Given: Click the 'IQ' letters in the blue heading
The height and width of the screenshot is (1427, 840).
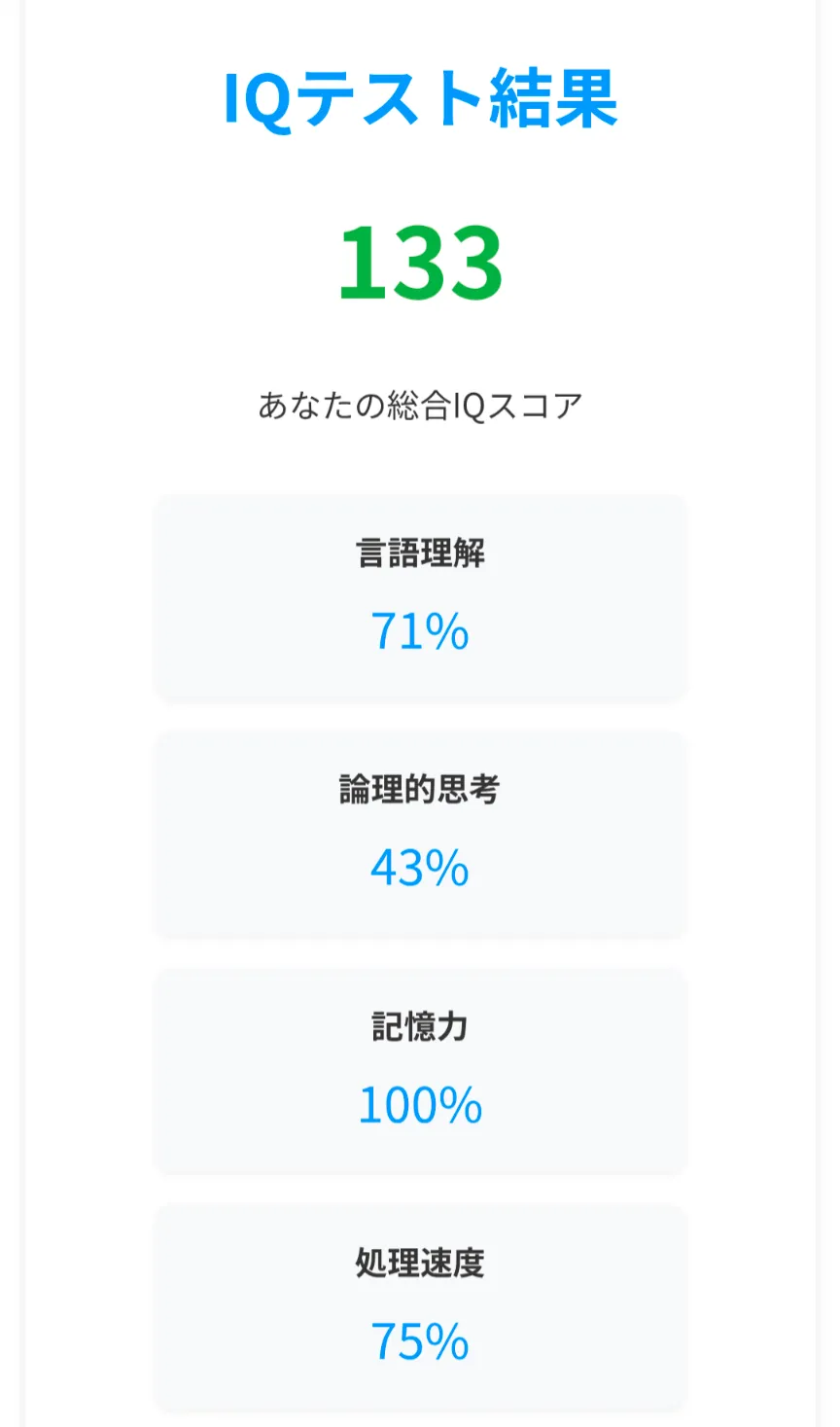Looking at the screenshot, I should [x=258, y=99].
